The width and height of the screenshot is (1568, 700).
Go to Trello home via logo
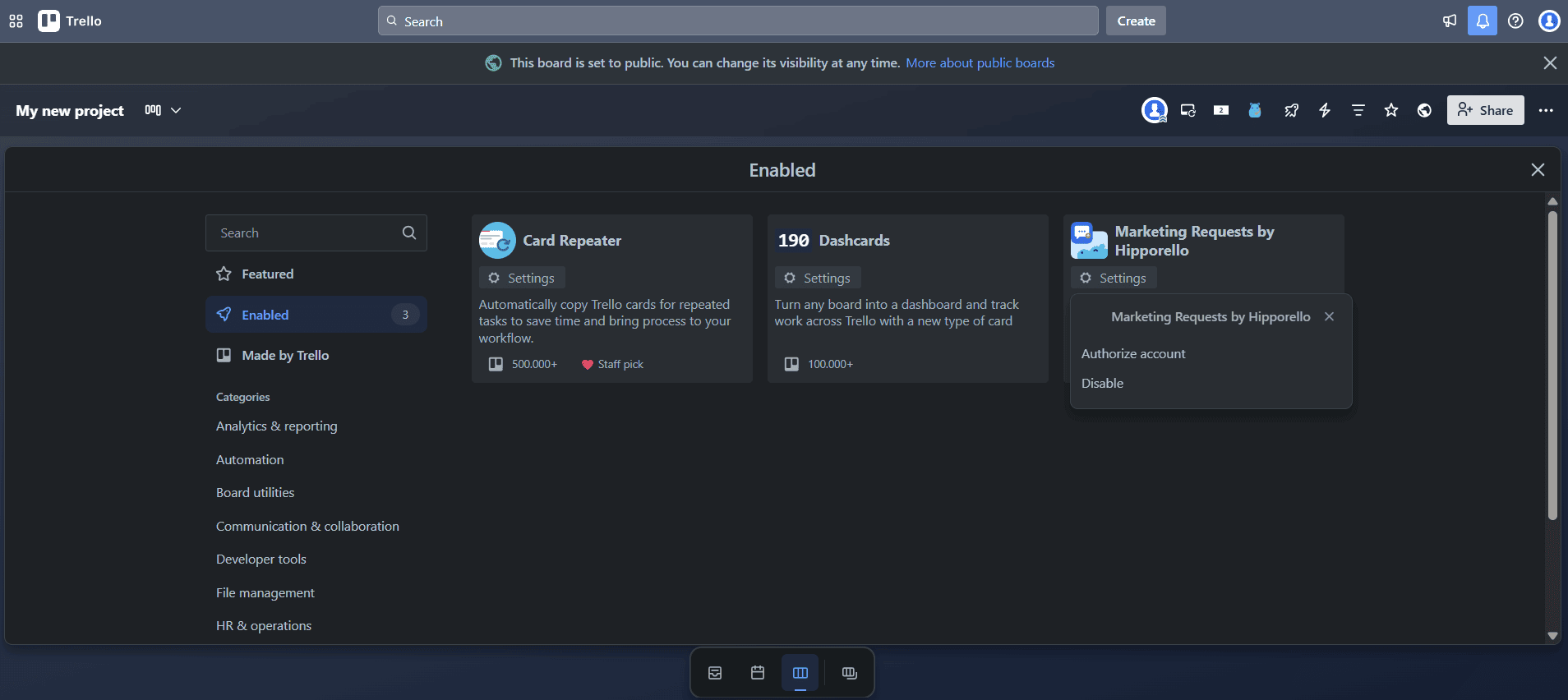click(x=70, y=21)
